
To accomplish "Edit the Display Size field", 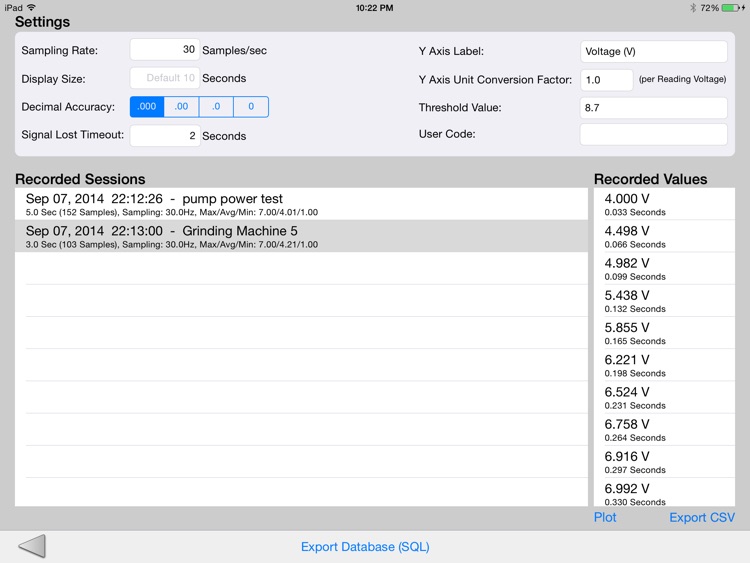I will click(165, 78).
